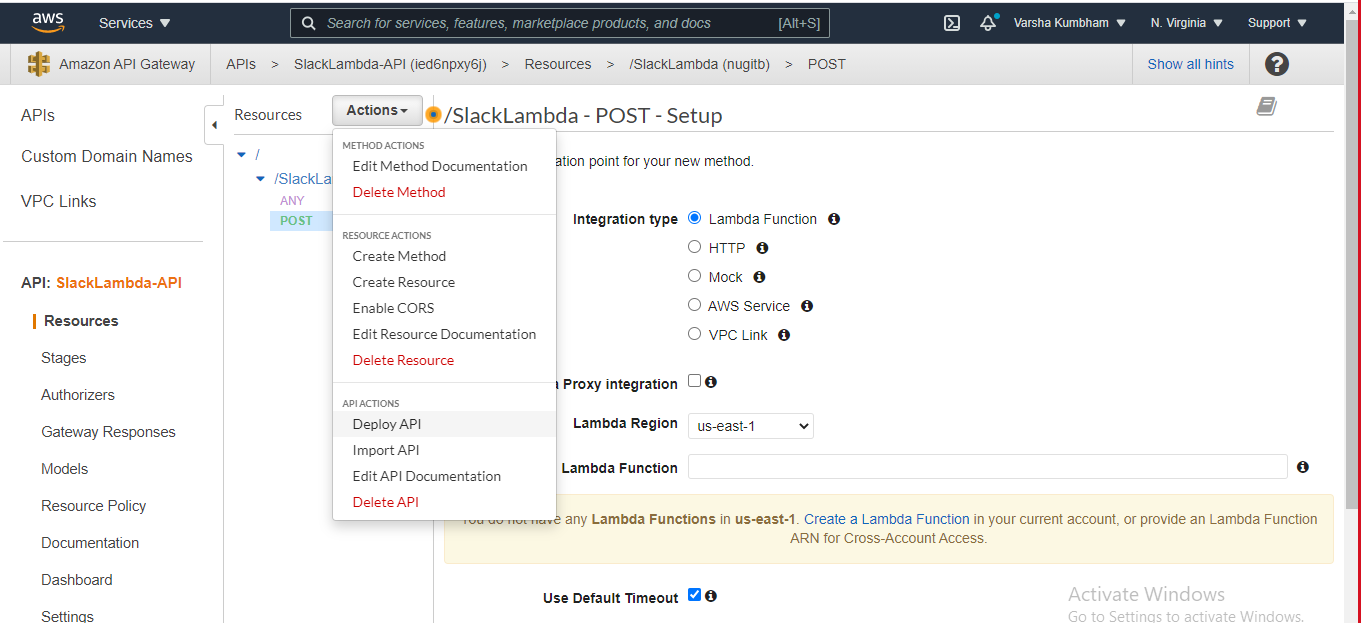Click Show all hints

click(1190, 64)
